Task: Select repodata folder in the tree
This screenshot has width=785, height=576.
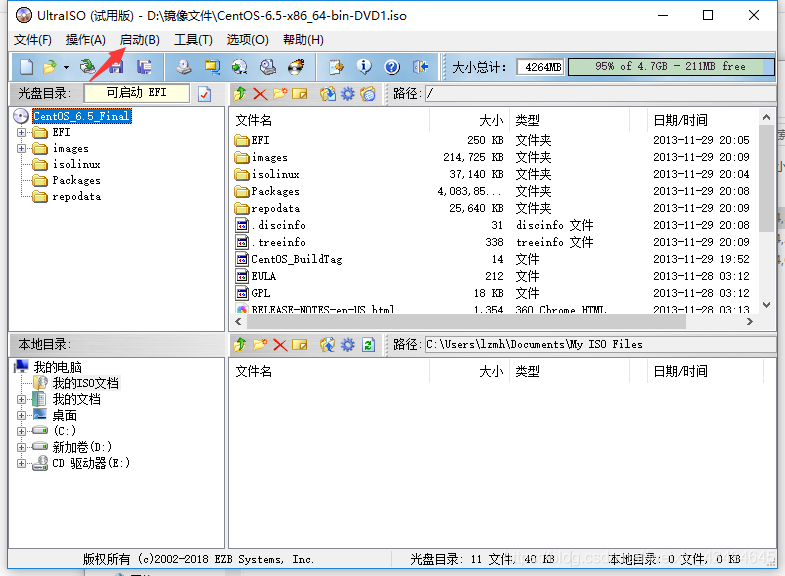Action: (77, 196)
